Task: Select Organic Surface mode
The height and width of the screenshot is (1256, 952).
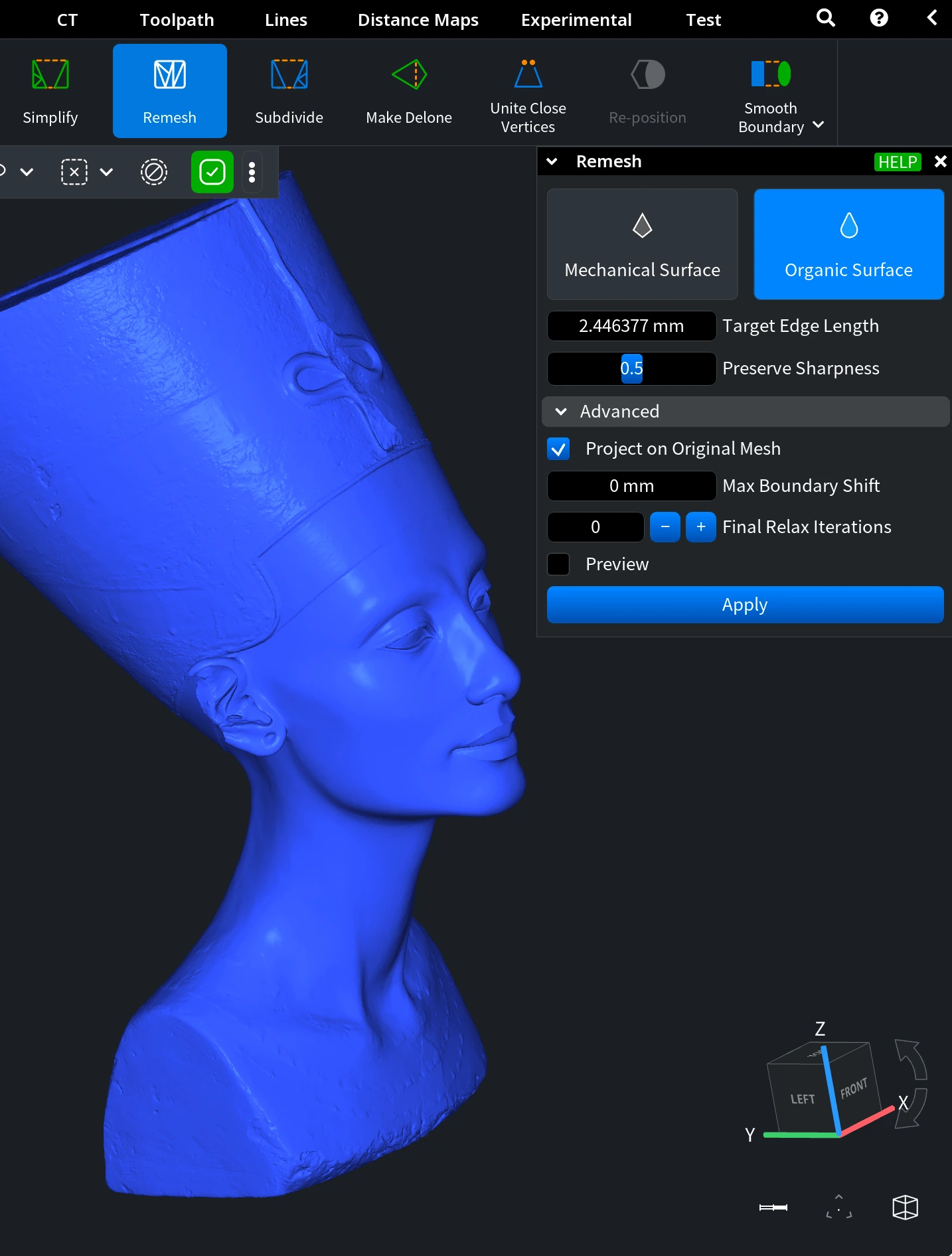Action: tap(849, 244)
